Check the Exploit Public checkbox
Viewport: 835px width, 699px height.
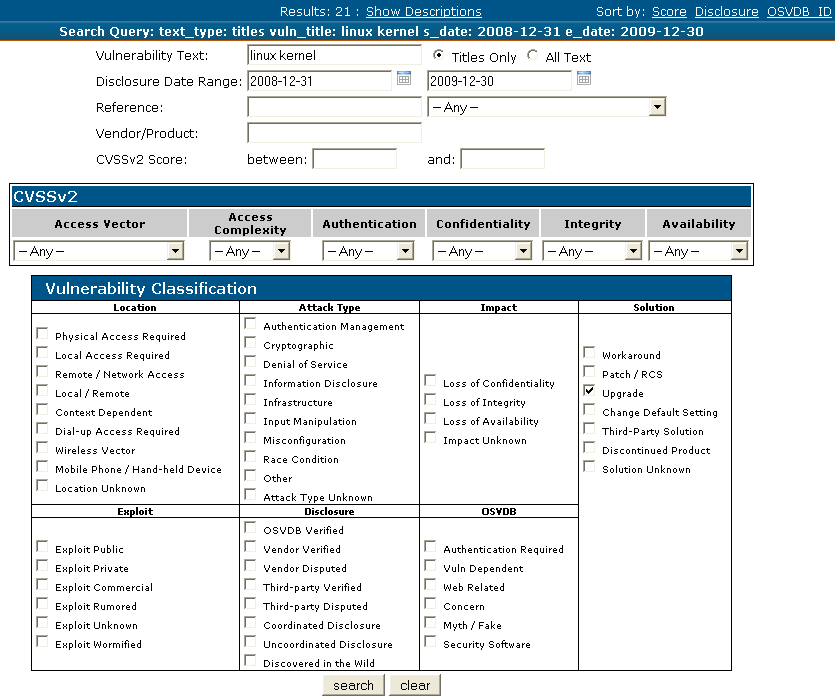pos(42,546)
